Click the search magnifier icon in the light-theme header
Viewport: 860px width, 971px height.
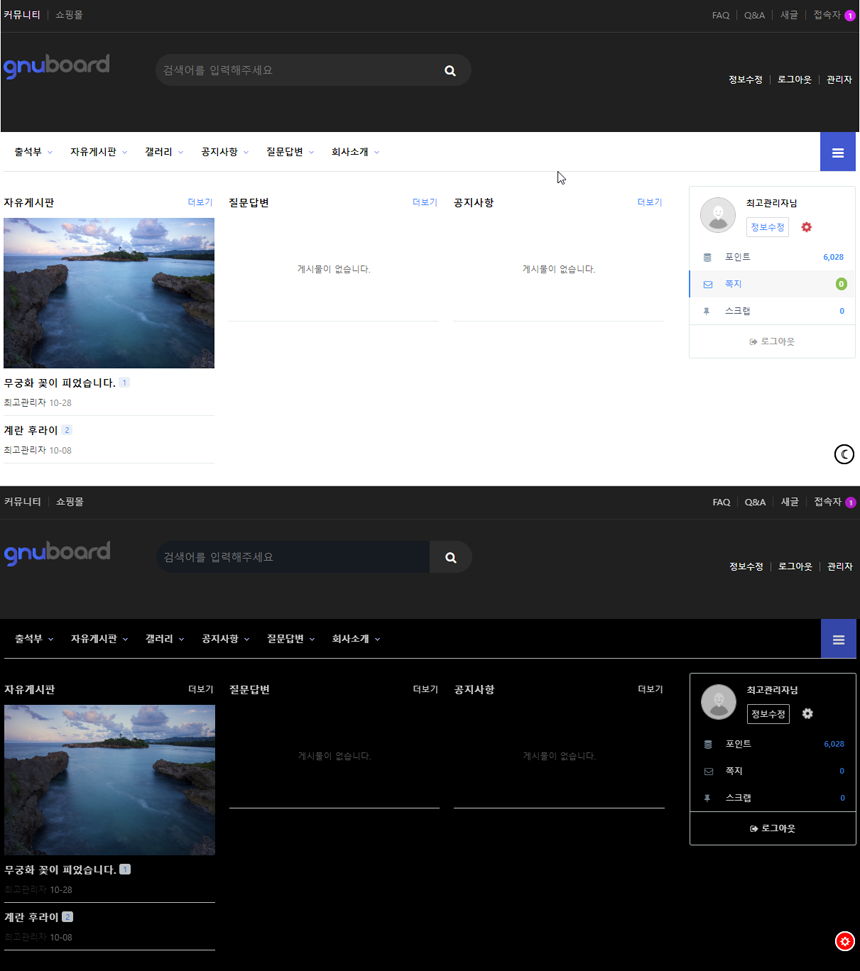[450, 70]
